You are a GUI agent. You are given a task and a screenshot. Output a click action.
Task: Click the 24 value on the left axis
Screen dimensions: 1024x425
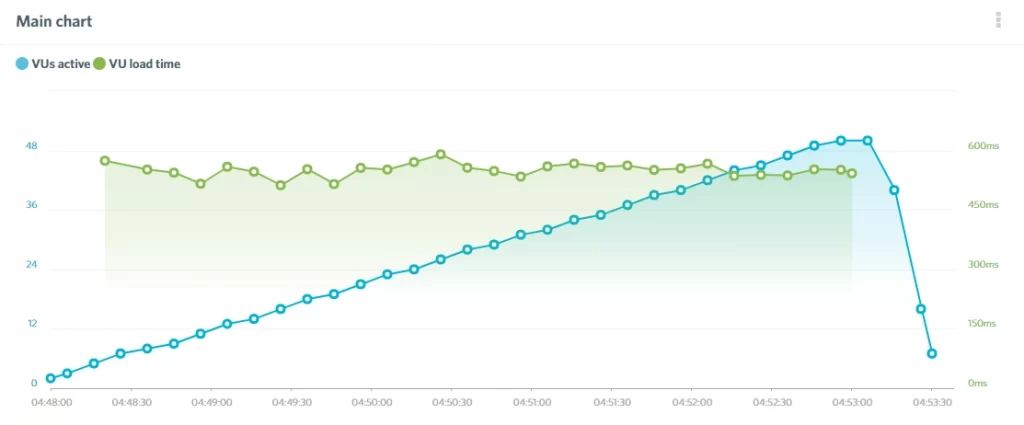31,265
